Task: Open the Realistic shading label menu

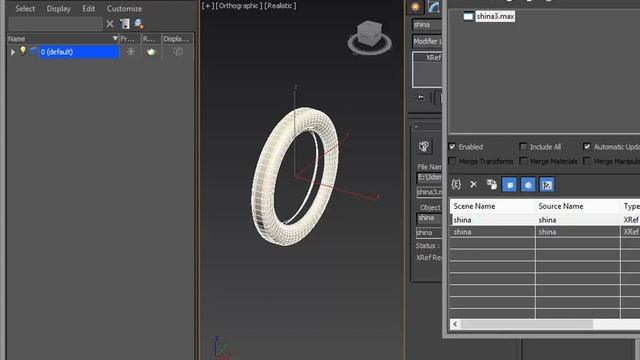Action: click(x=280, y=6)
